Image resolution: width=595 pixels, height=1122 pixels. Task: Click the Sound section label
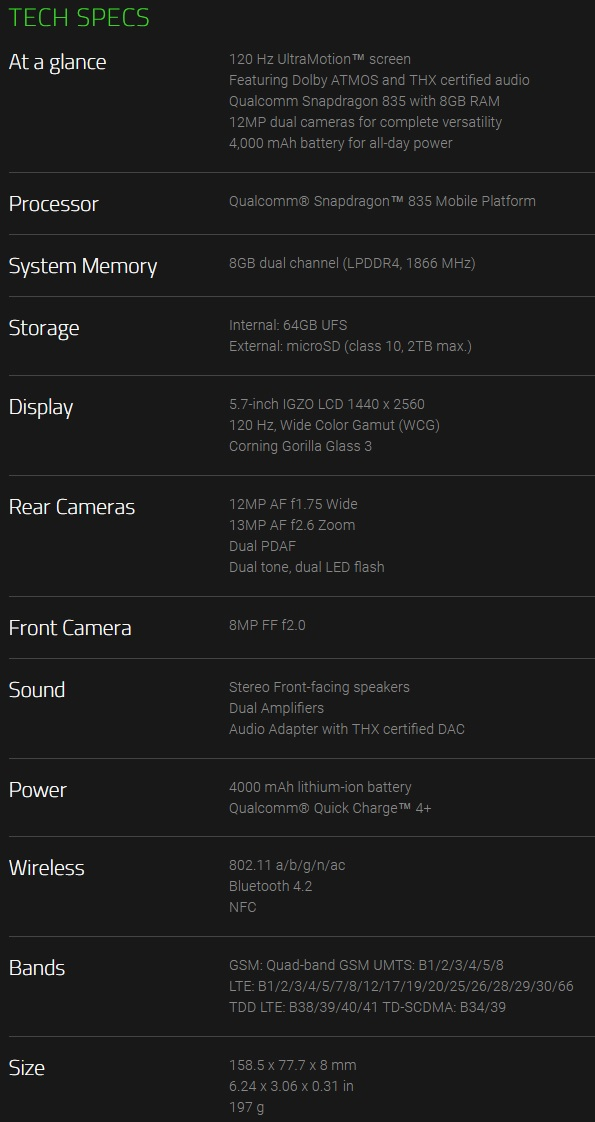(x=36, y=690)
